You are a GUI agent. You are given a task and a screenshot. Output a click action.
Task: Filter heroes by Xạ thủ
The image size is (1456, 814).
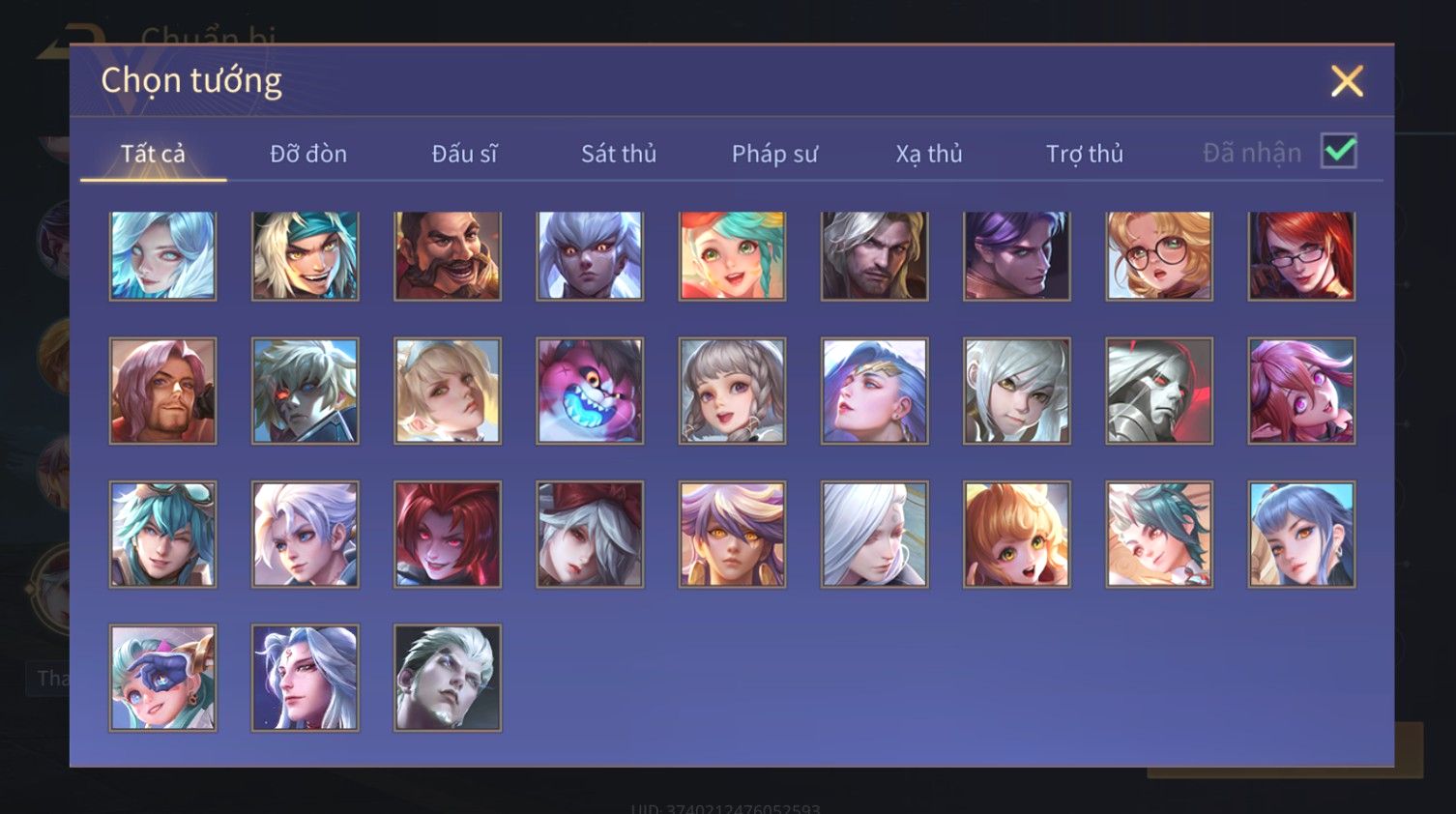[x=929, y=154]
